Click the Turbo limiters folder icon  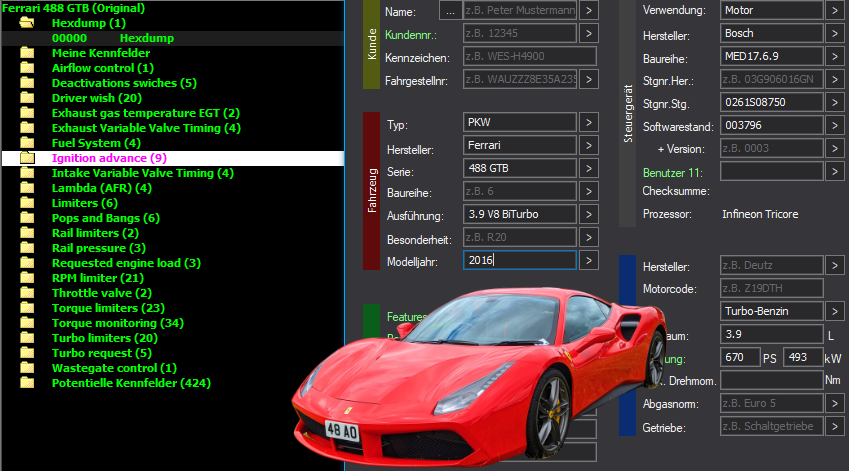coord(27,338)
